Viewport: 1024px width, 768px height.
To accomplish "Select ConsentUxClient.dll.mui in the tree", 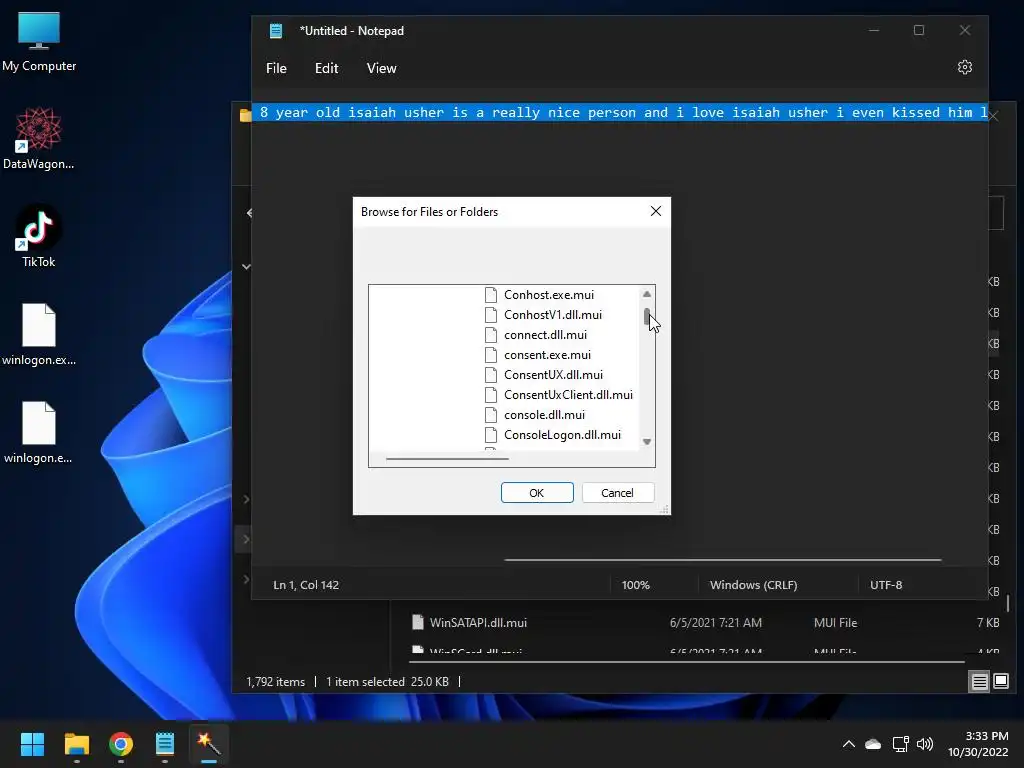I will [568, 394].
